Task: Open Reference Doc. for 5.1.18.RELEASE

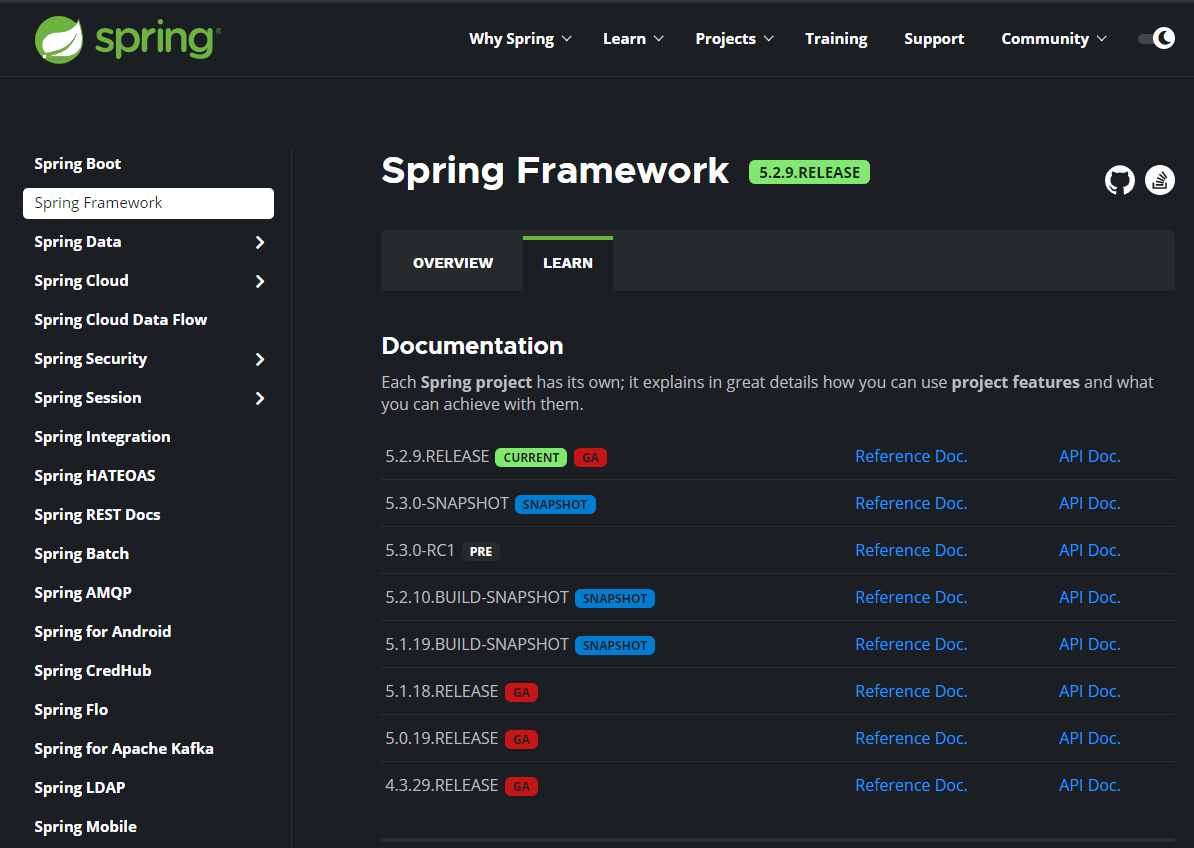Action: click(x=911, y=692)
